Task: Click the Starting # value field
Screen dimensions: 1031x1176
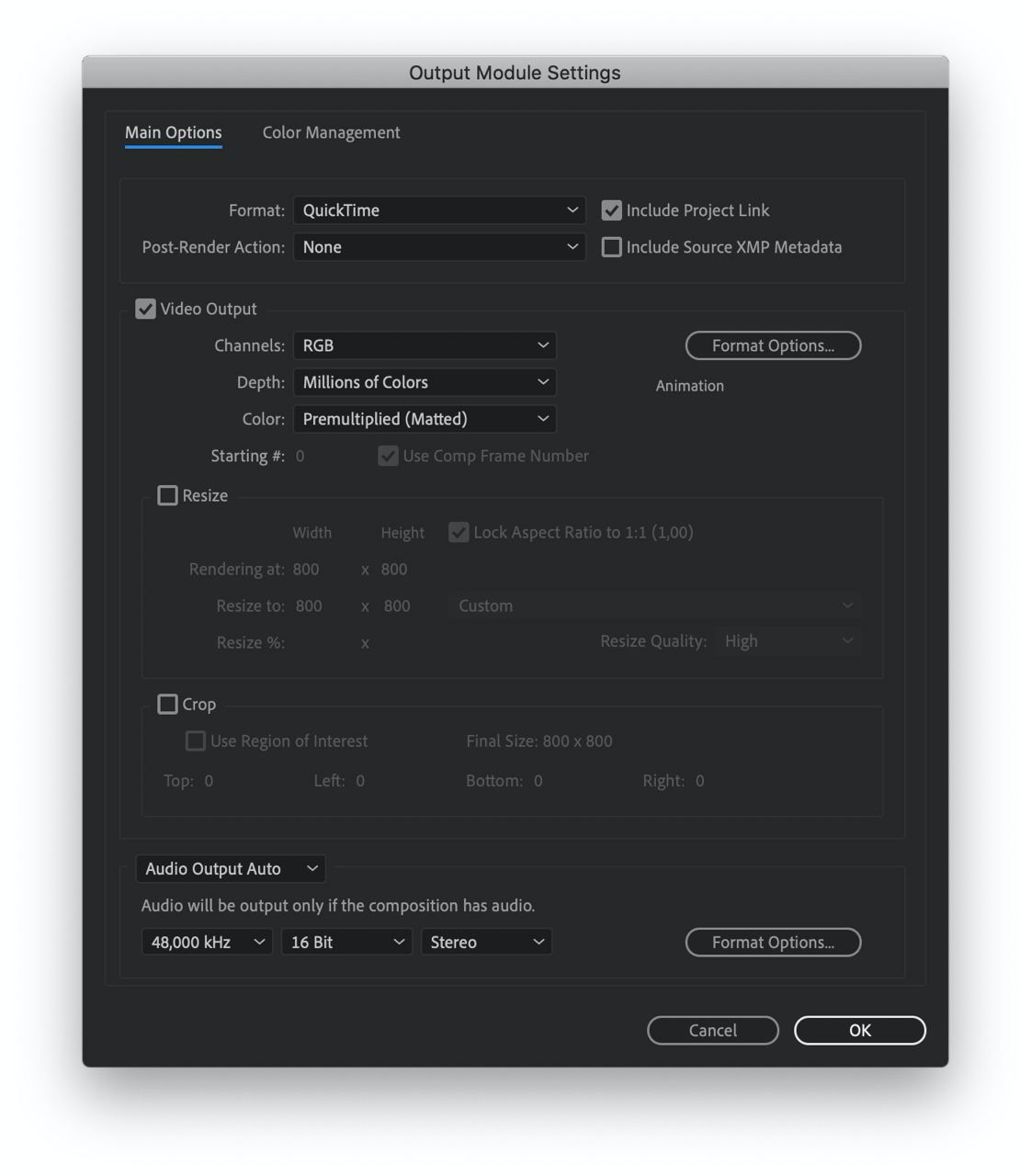Action: pyautogui.click(x=300, y=456)
